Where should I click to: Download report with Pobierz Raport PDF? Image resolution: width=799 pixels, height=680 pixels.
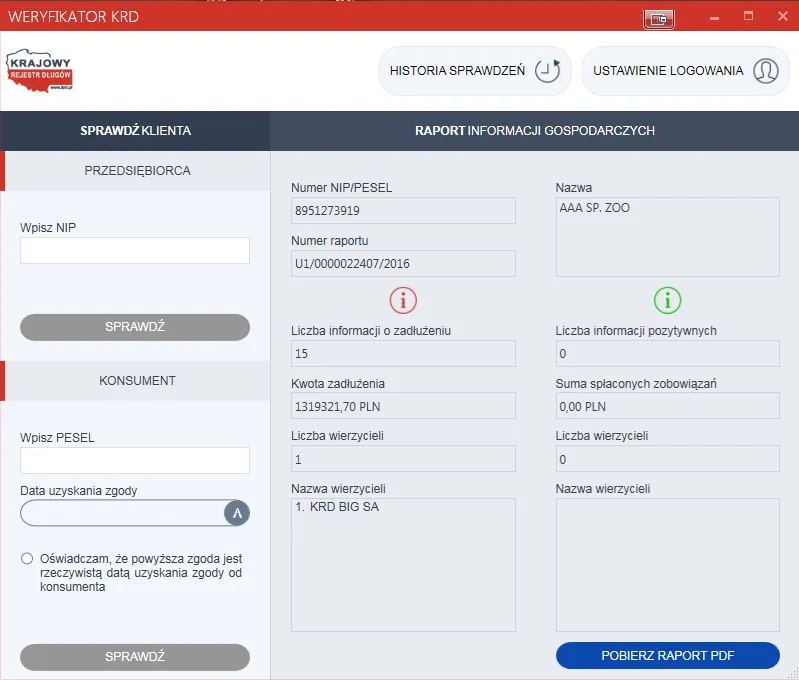click(x=667, y=655)
